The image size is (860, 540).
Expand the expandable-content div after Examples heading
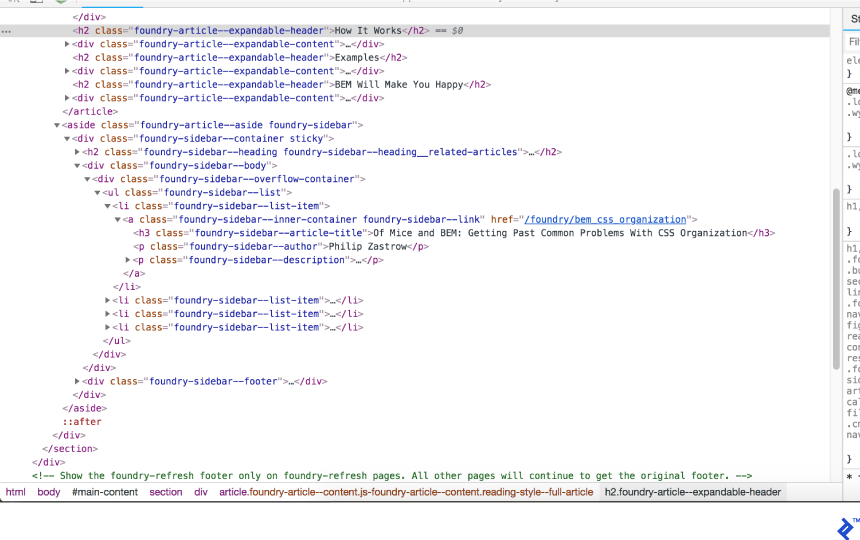[x=67, y=71]
